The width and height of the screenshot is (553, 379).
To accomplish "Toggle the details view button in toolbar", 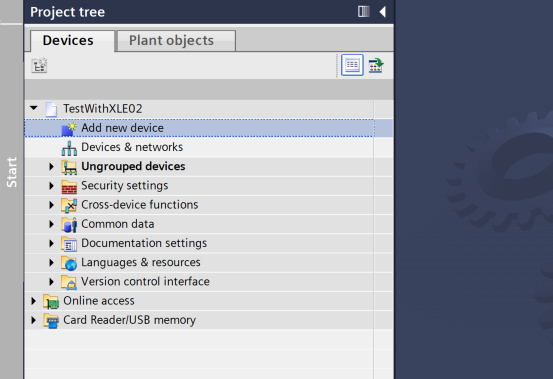I will click(x=352, y=65).
